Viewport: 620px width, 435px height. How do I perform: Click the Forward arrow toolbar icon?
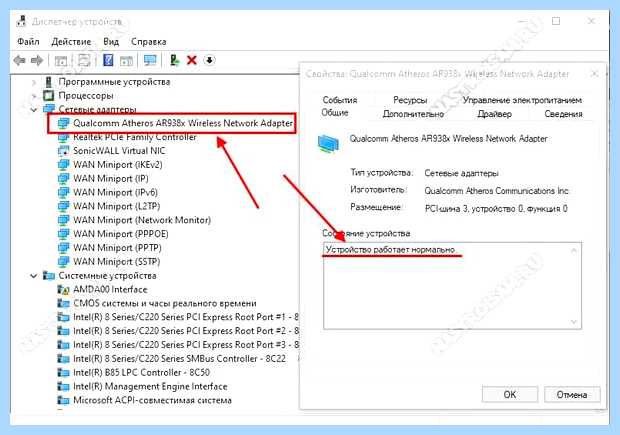click(37, 61)
